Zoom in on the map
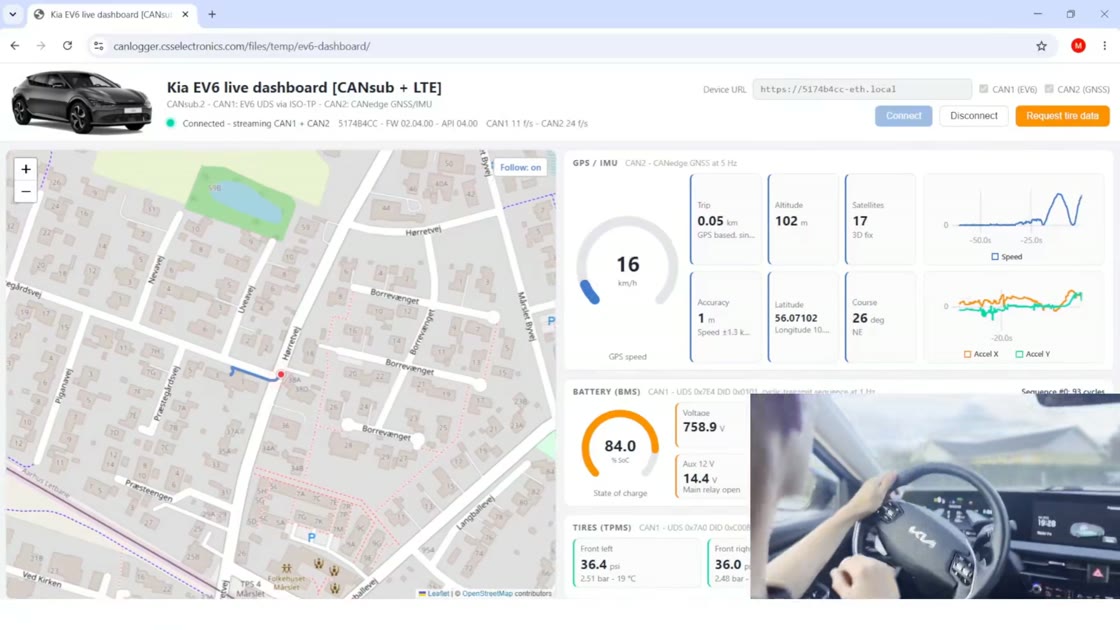Viewport: 1120px width, 630px height. click(x=26, y=169)
